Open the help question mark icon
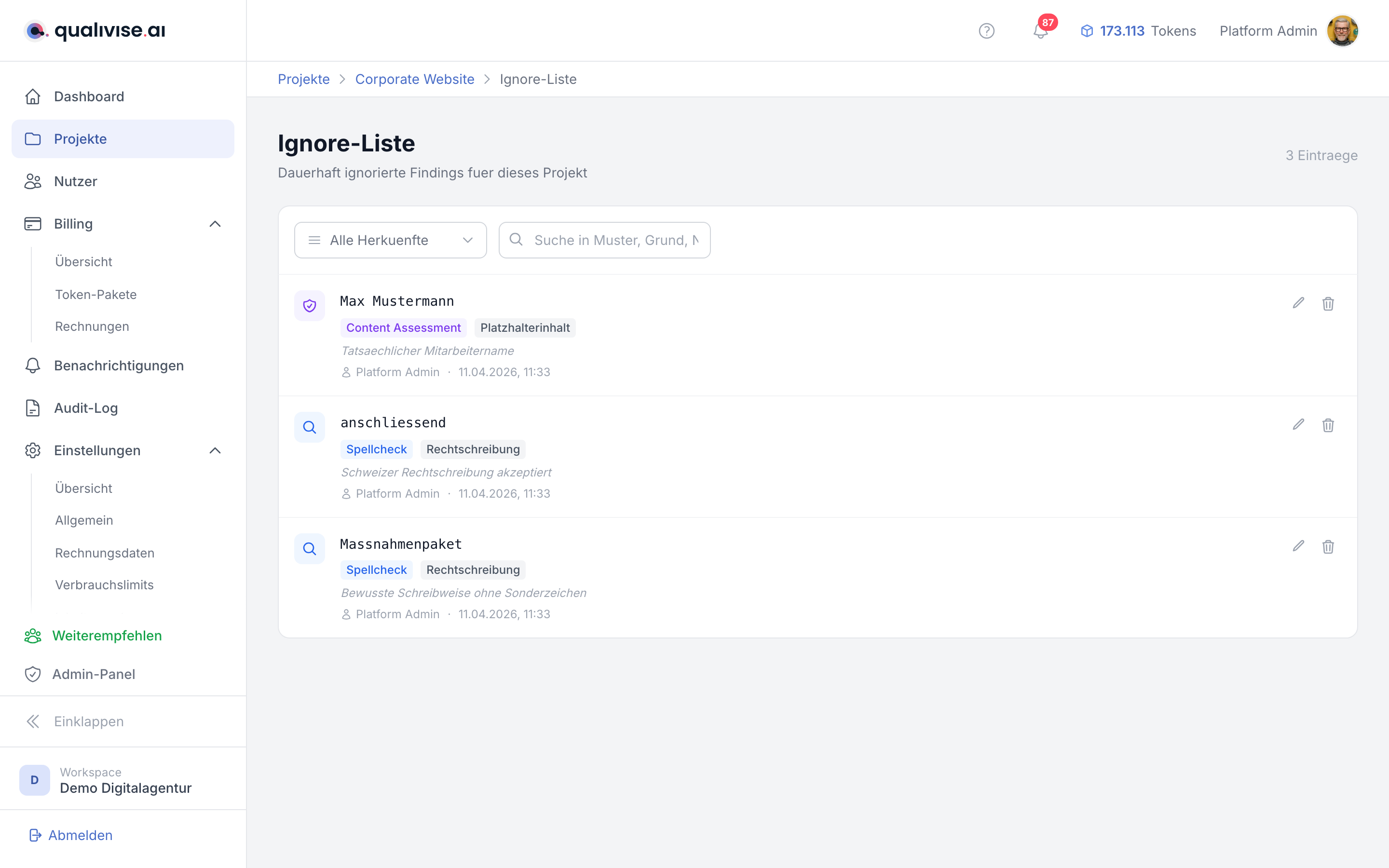The width and height of the screenshot is (1389, 868). [986, 31]
